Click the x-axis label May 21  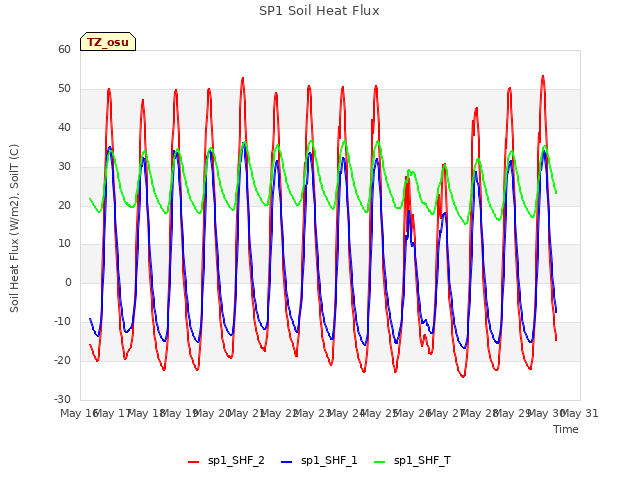246,413
